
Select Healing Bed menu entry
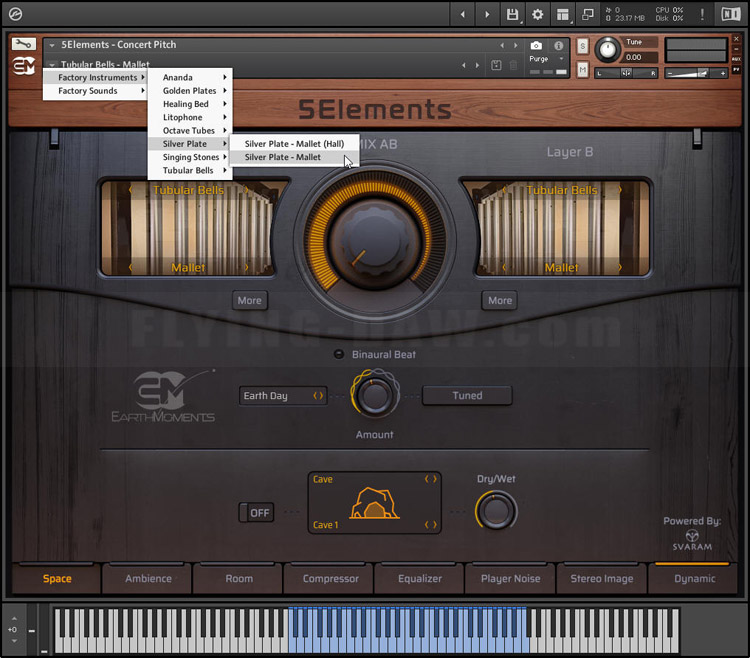tap(190, 104)
